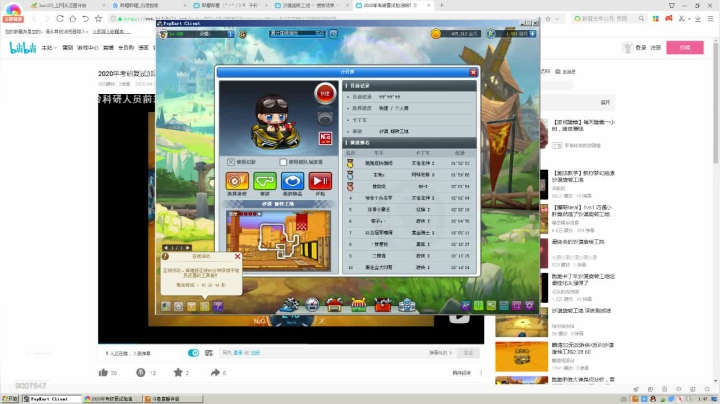The height and width of the screenshot is (404, 720).
Task: Click the red N2O icon beside the character
Action: coord(325,138)
